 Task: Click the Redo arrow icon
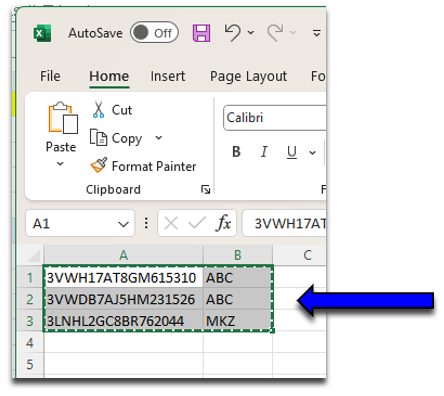pos(275,33)
